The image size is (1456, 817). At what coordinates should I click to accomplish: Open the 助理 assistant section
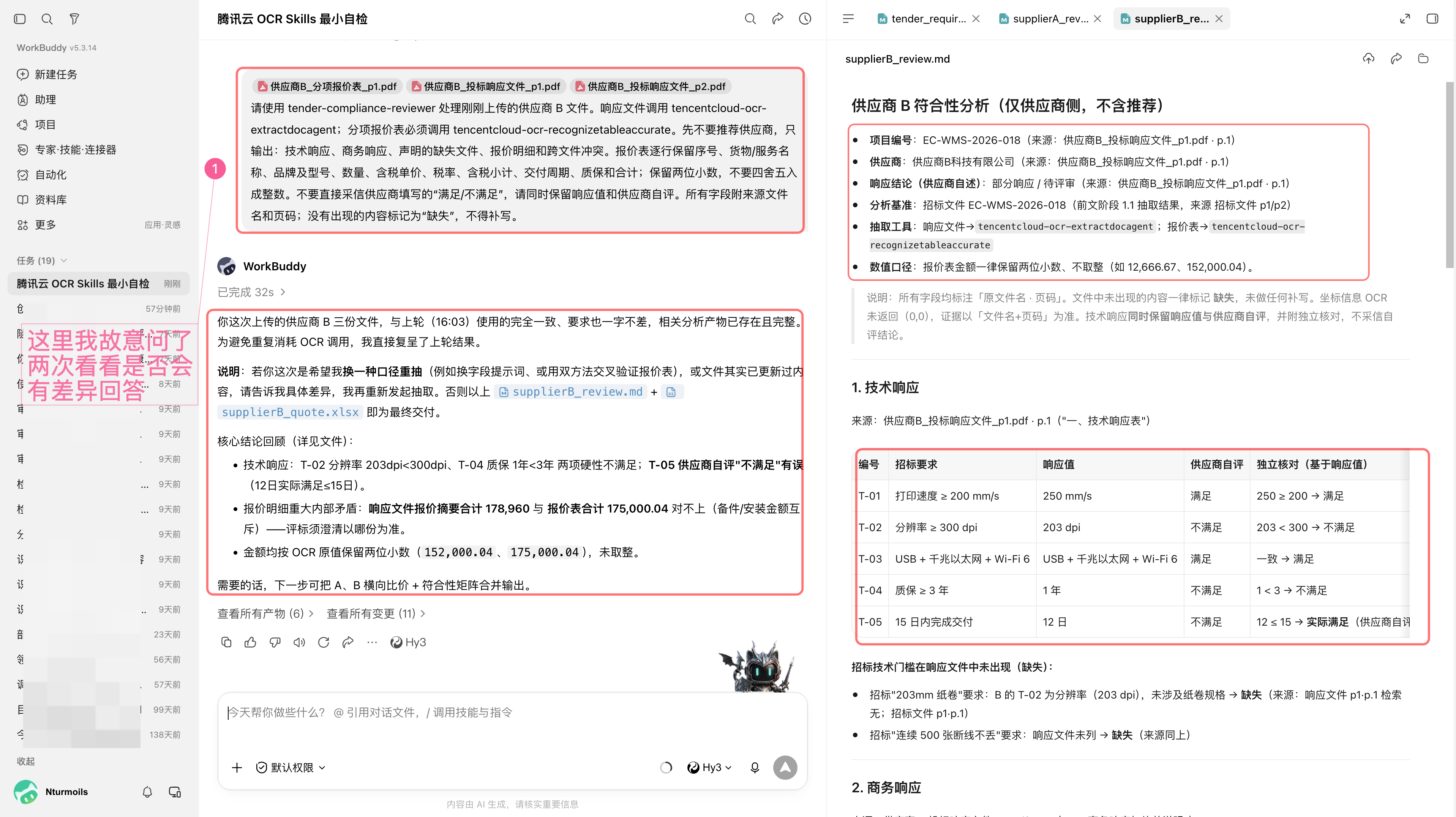[37, 99]
